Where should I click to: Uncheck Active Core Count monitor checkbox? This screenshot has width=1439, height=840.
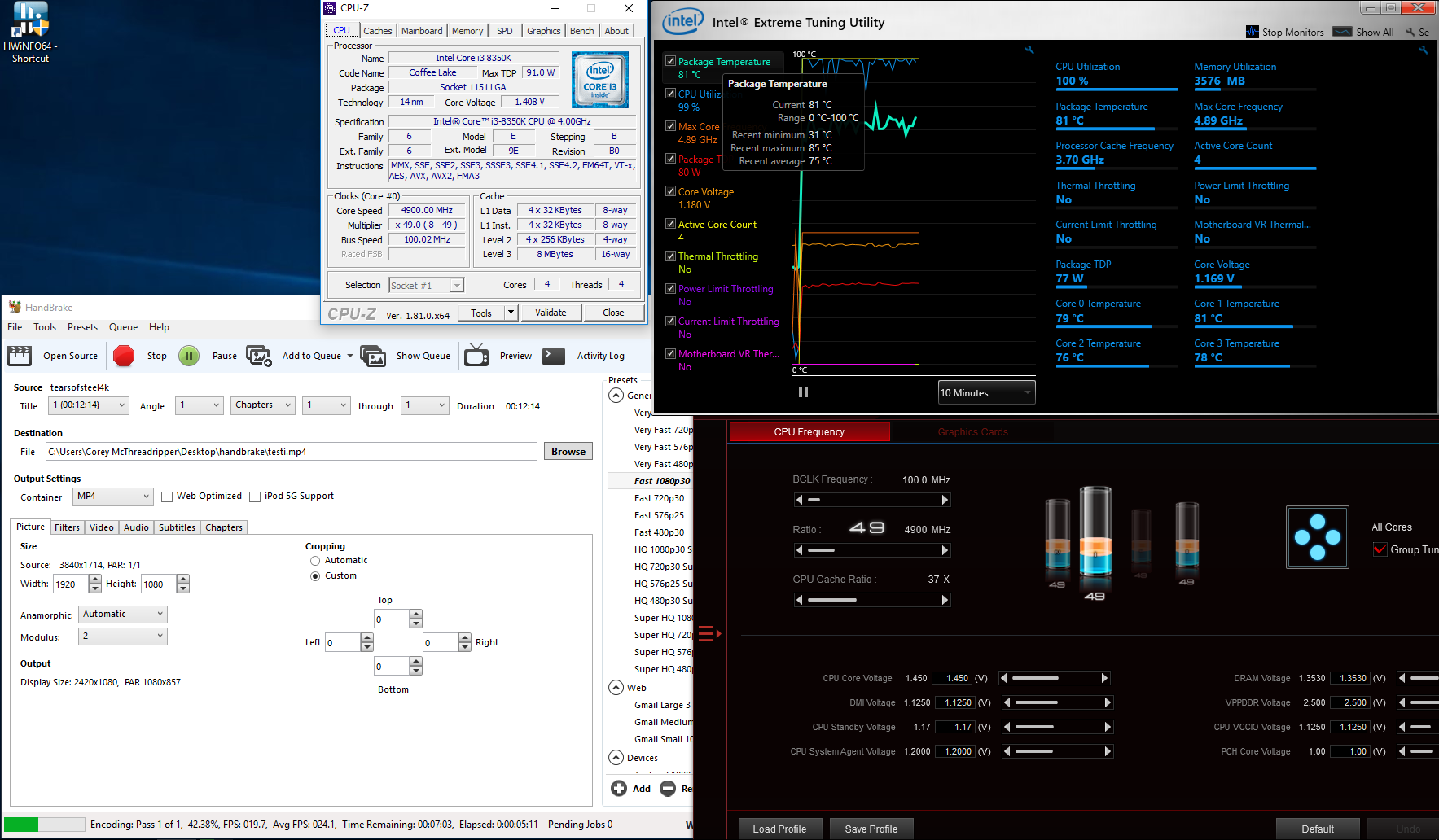point(670,224)
